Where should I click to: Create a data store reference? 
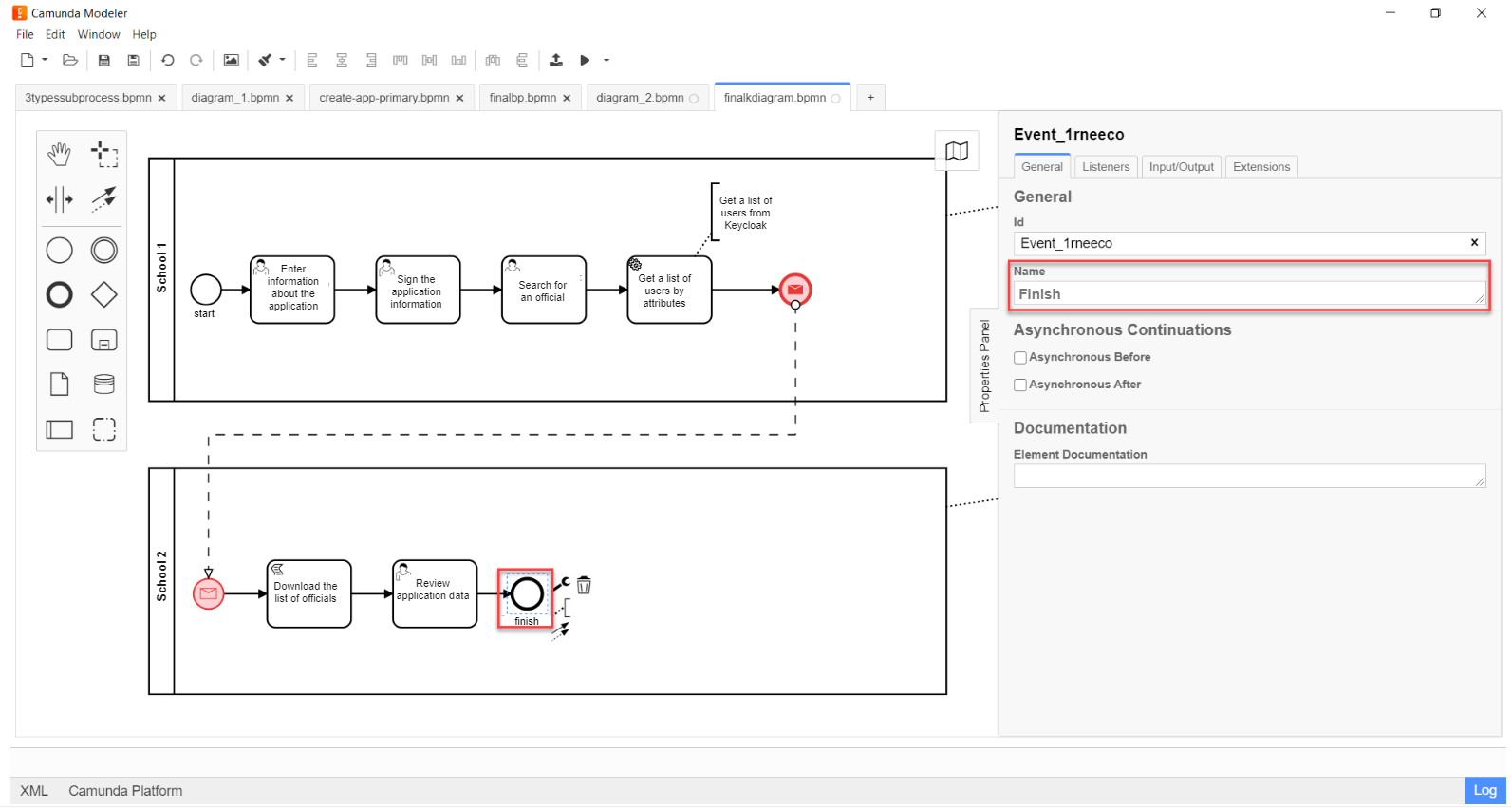(103, 384)
